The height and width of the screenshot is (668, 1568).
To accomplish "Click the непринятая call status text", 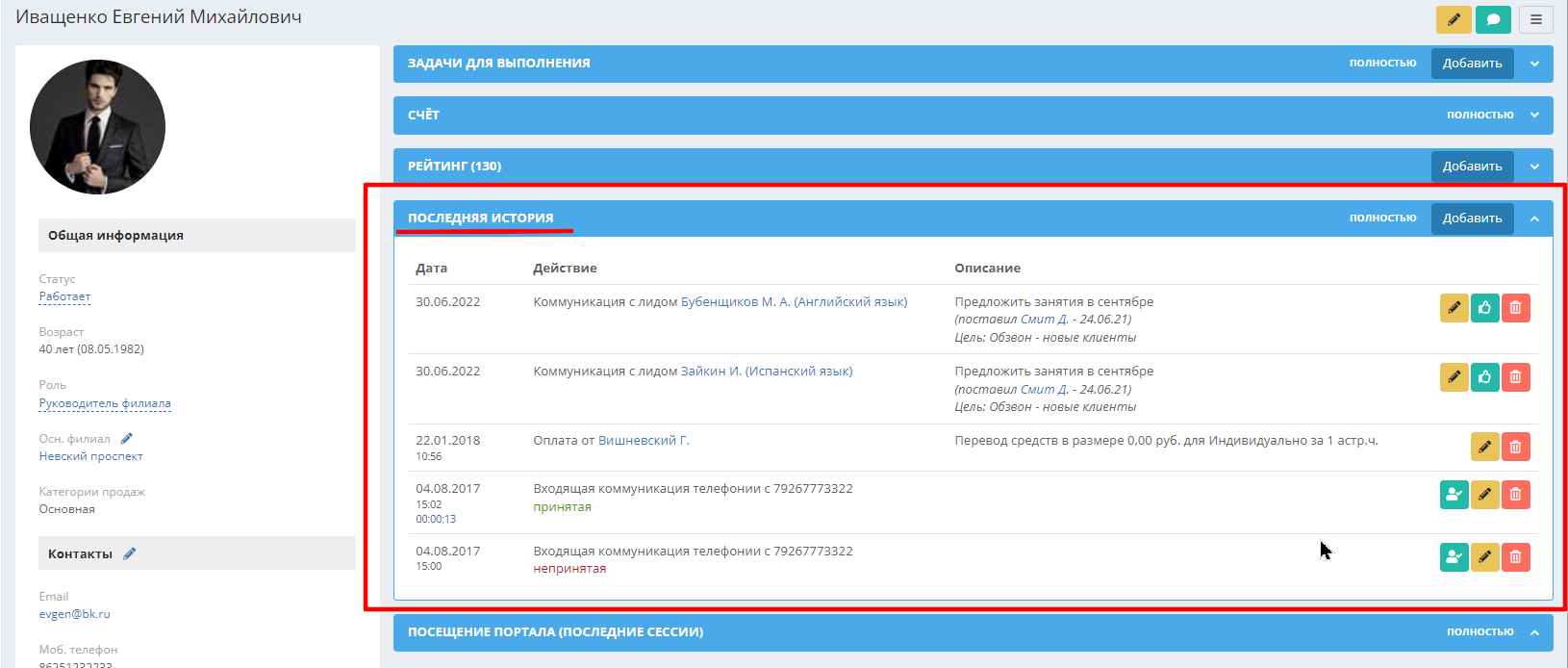I will 569,569.
